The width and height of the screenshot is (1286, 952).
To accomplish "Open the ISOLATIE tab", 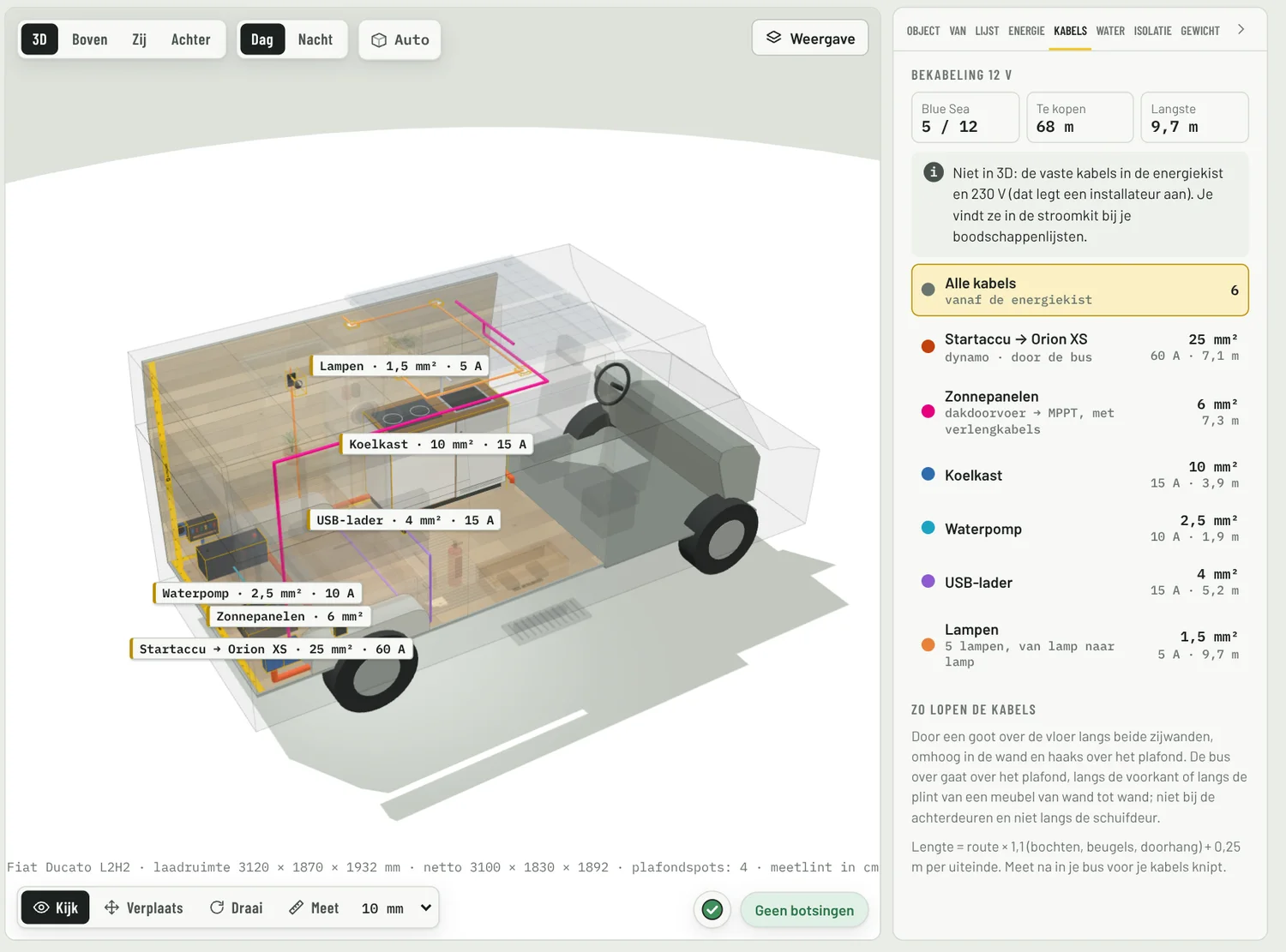I will [1152, 31].
